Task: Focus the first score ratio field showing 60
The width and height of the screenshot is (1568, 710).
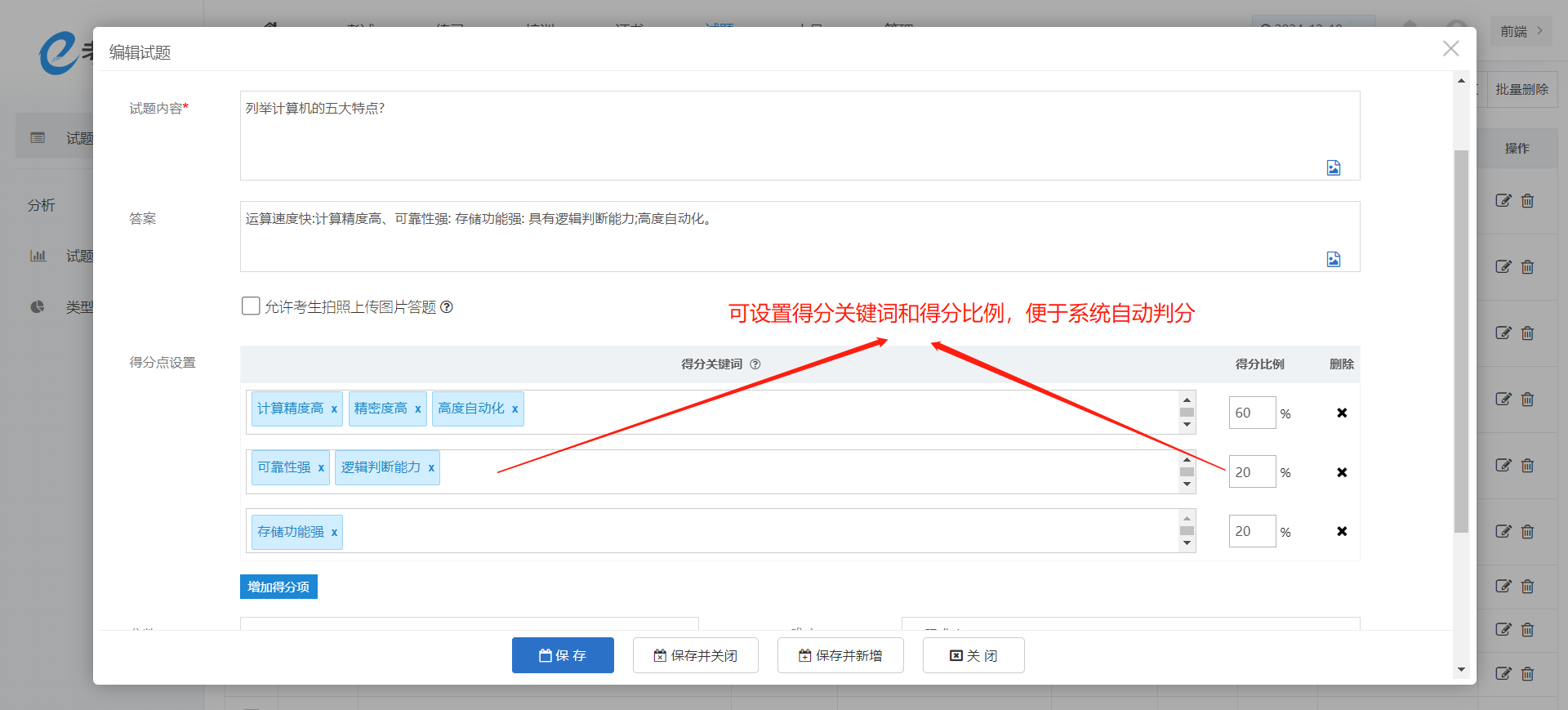Action: pos(1251,413)
